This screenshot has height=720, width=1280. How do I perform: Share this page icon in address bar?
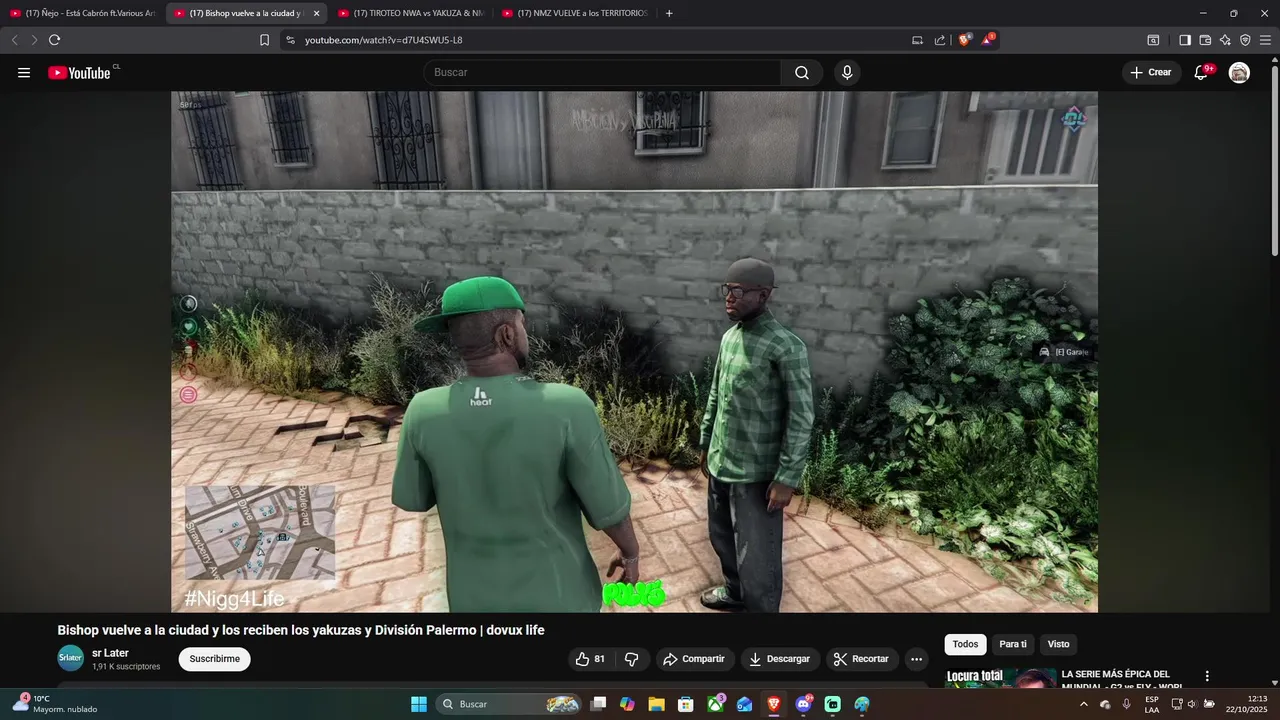click(x=940, y=40)
